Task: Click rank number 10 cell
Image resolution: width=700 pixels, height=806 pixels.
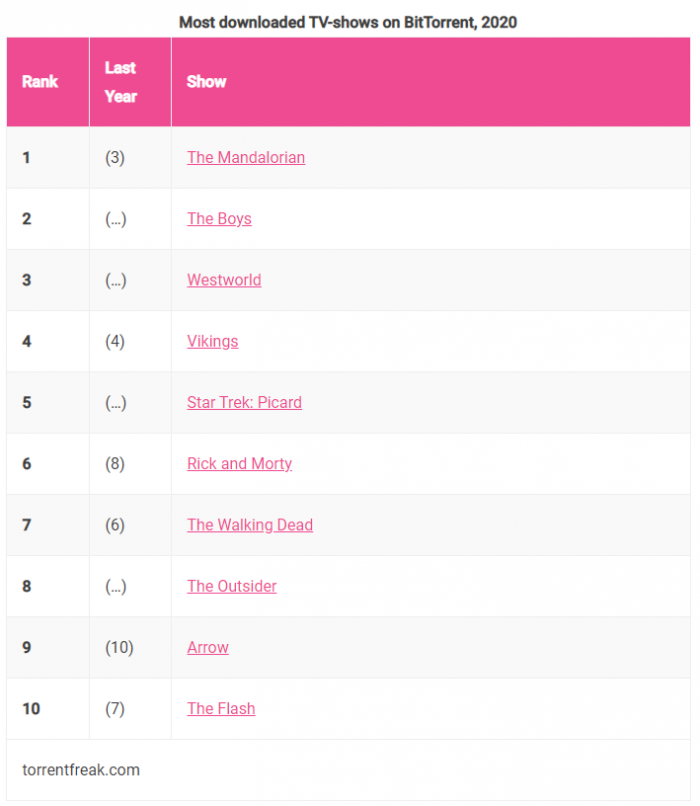Action: point(31,708)
